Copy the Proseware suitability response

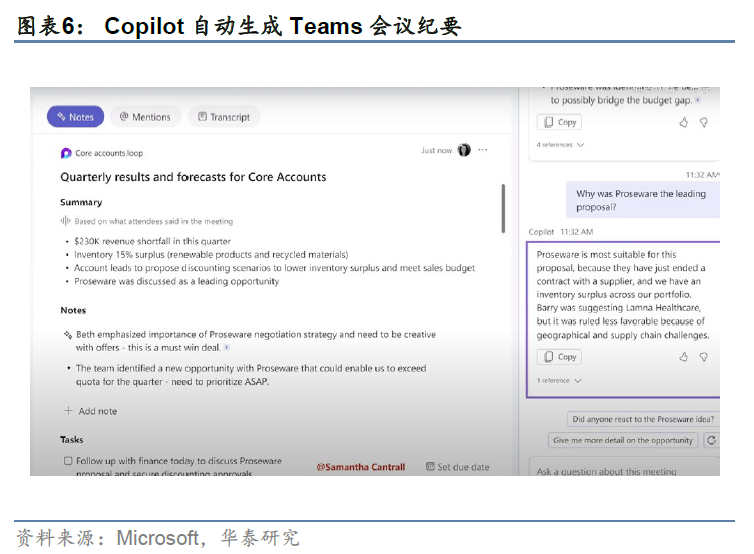click(559, 357)
